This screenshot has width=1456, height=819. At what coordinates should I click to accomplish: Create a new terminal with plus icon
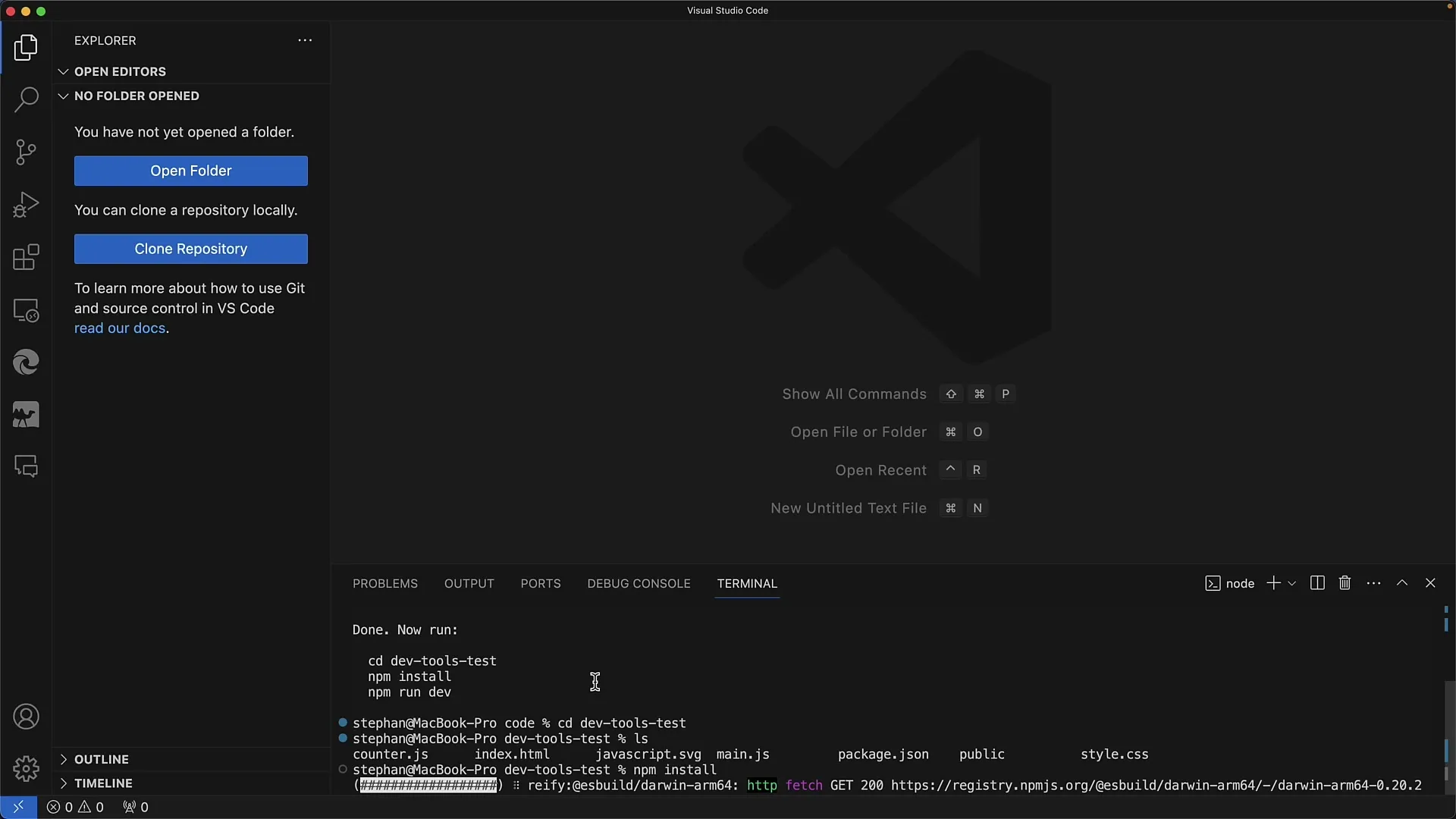[1274, 583]
